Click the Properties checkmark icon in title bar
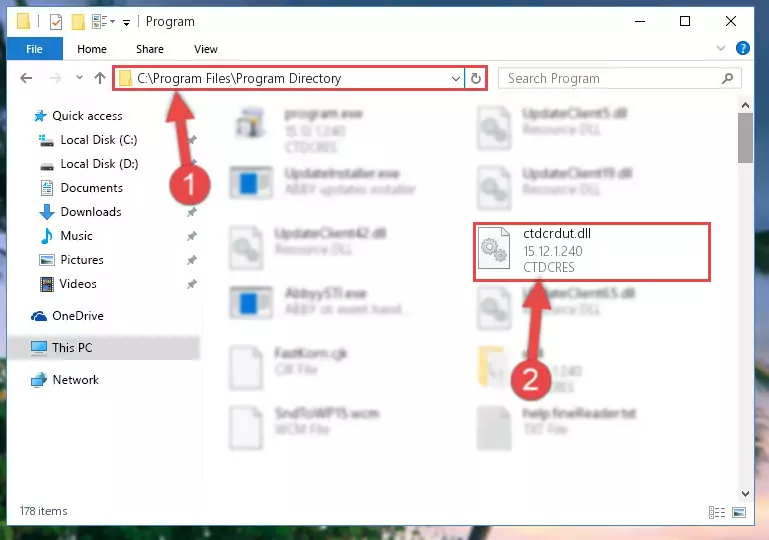Viewport: 769px width, 540px height. tap(56, 22)
